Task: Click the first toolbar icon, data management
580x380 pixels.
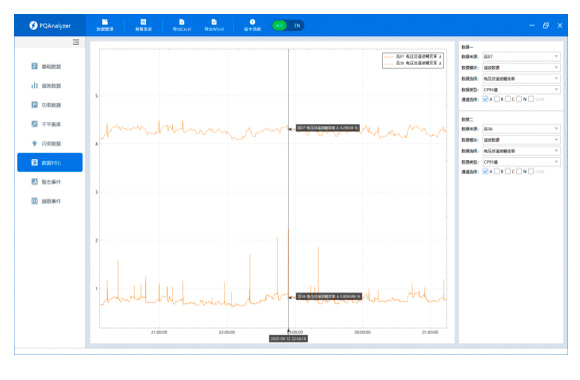Action: coord(105,25)
